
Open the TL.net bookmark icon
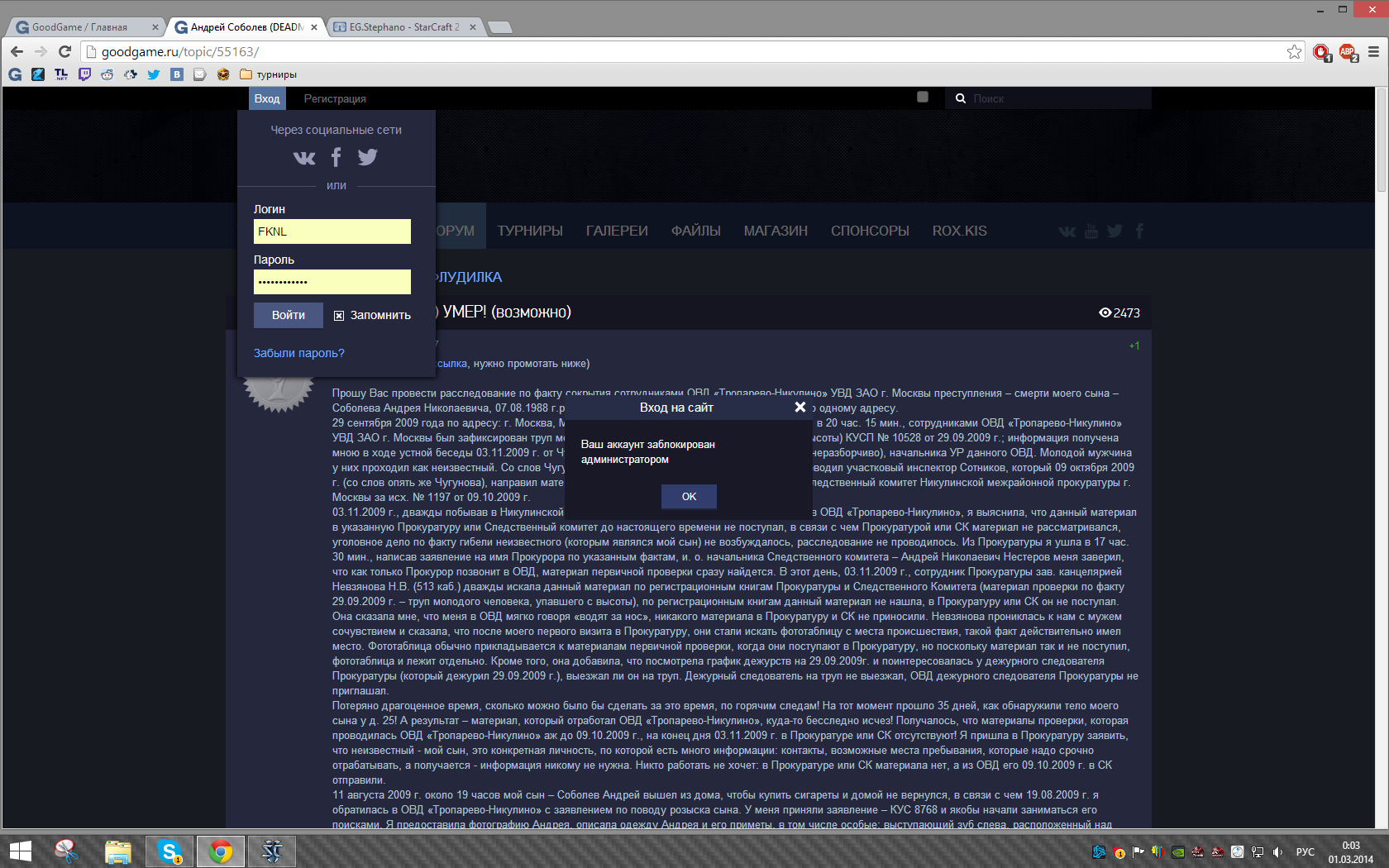click(61, 74)
